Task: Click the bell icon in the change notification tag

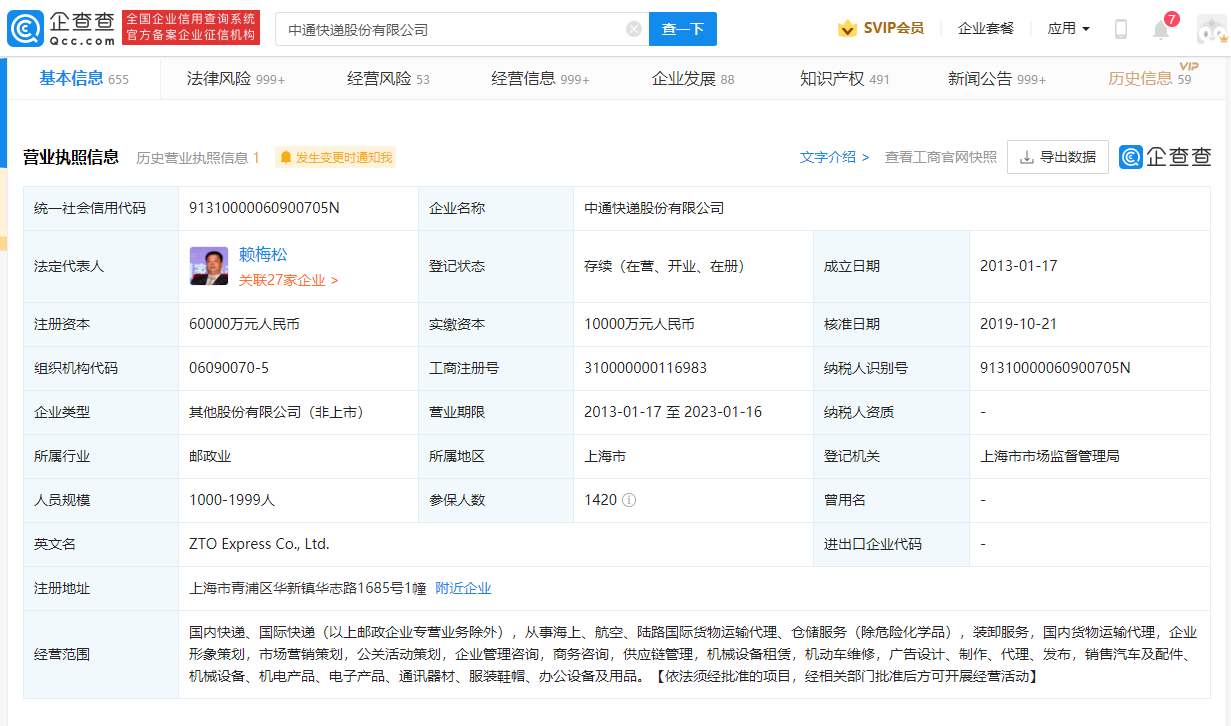Action: point(286,157)
